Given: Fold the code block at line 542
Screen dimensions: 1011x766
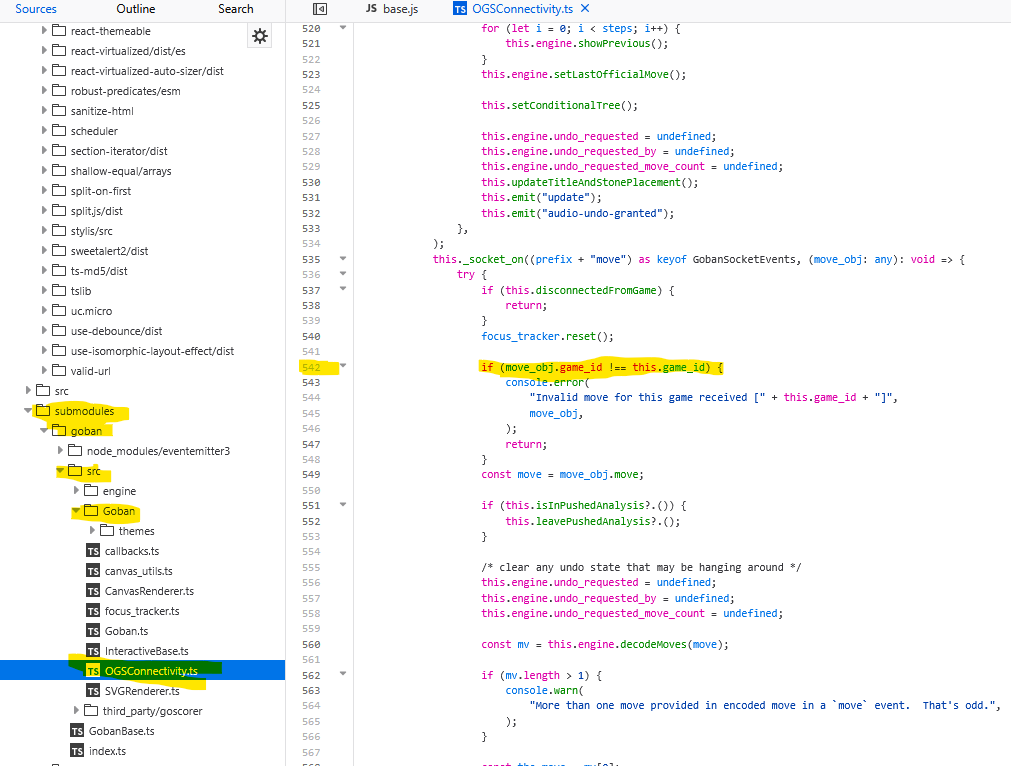Looking at the screenshot, I should [x=343, y=367].
